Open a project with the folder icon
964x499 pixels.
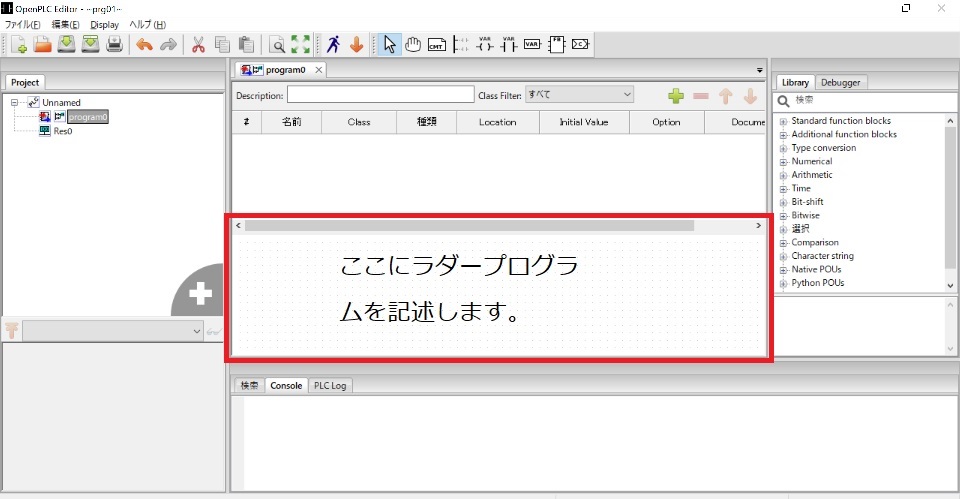(x=42, y=44)
